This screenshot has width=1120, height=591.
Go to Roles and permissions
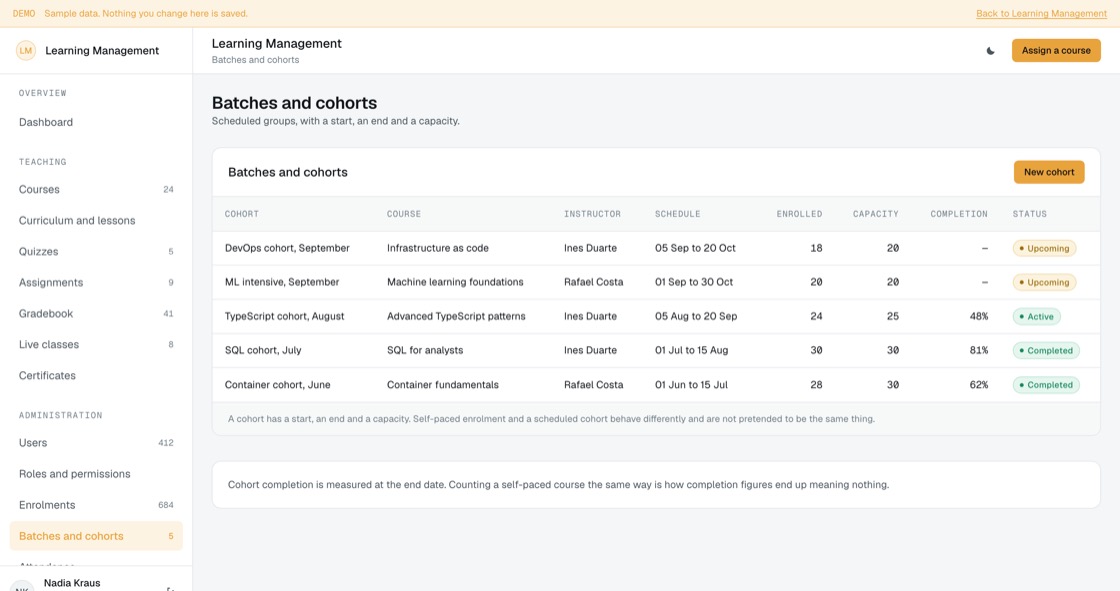click(x=96, y=474)
